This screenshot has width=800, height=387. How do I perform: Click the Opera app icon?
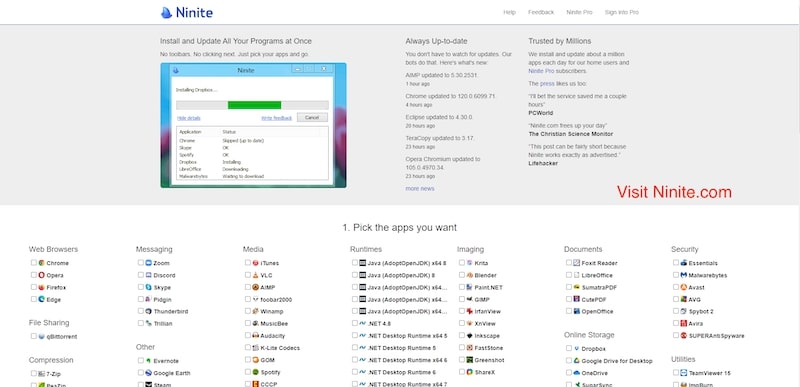pos(42,275)
